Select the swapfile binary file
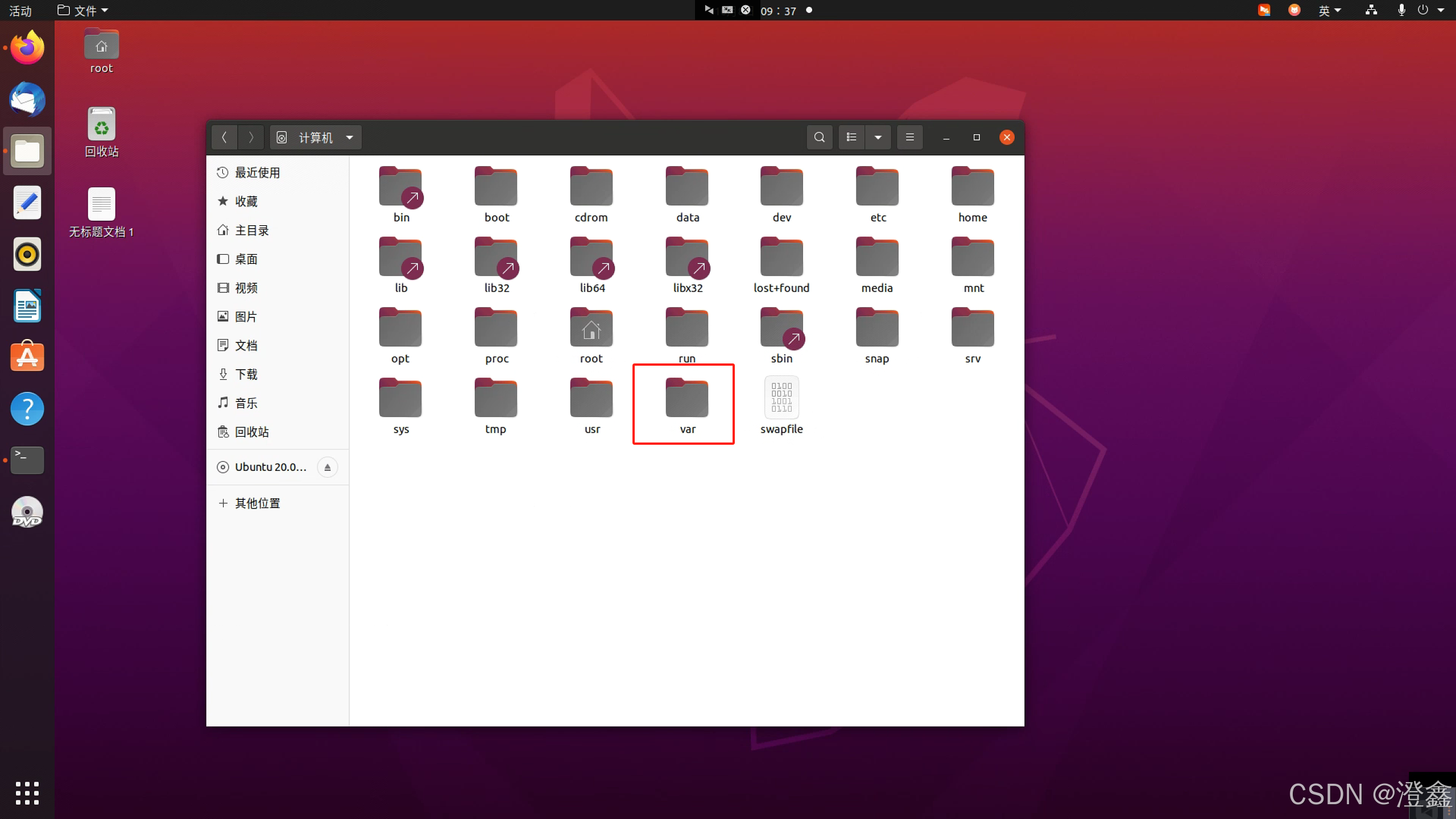Viewport: 1456px width, 819px height. pyautogui.click(x=781, y=405)
